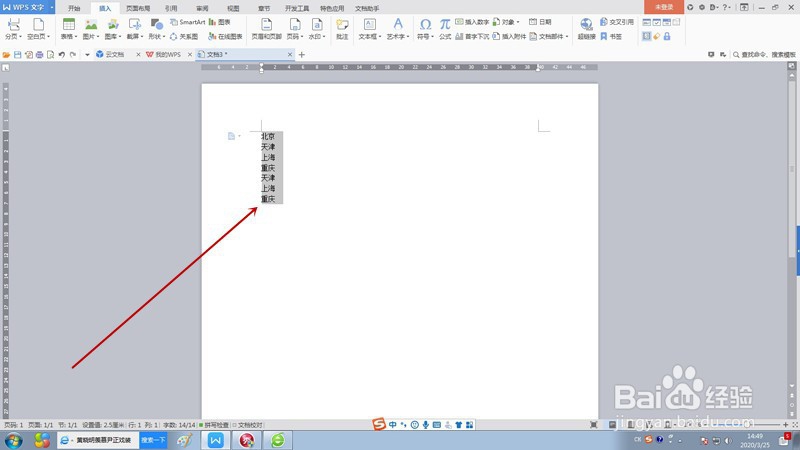This screenshot has width=800, height=450.
Task: Click the 未登录 (not logged in) button
Action: (664, 7)
